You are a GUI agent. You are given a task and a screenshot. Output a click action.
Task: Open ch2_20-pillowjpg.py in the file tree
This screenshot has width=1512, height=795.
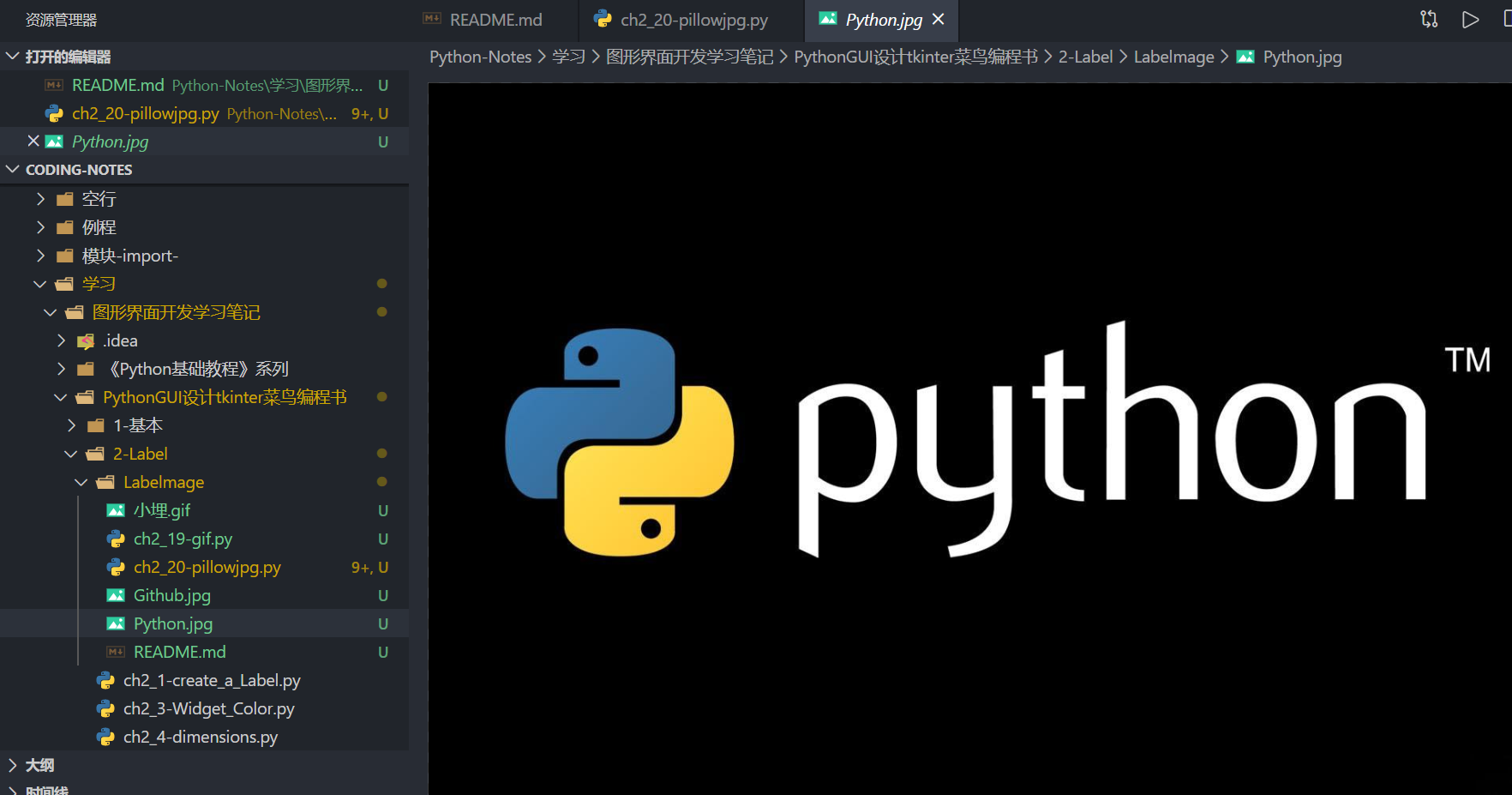[204, 566]
